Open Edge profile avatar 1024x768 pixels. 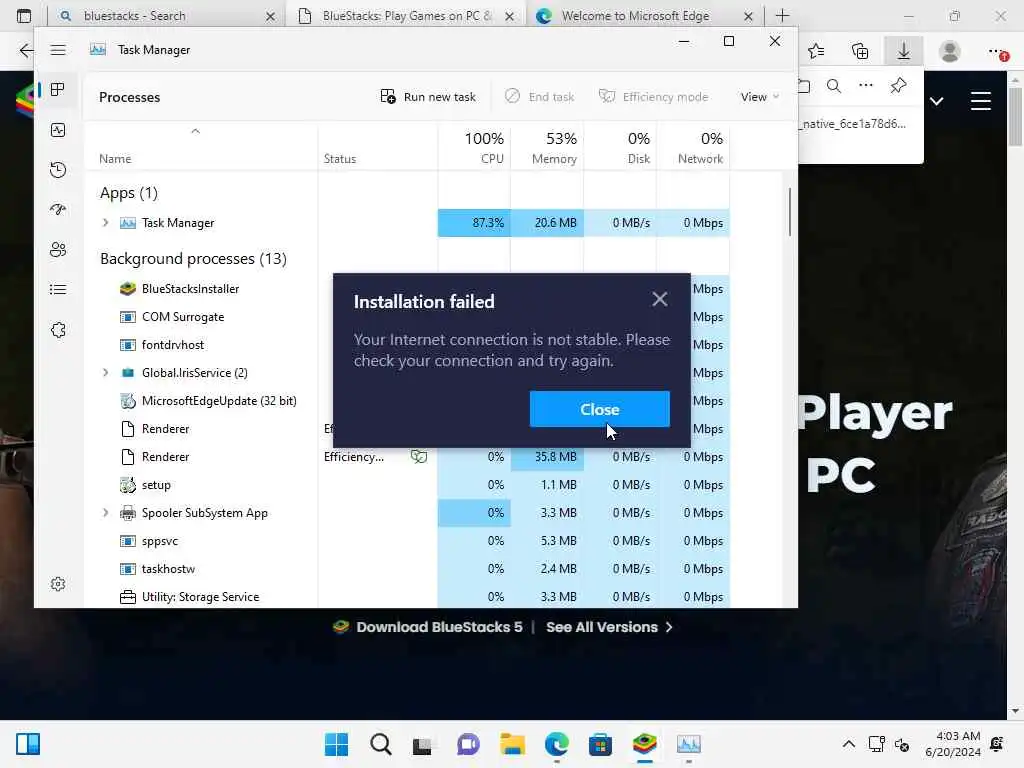coord(950,51)
